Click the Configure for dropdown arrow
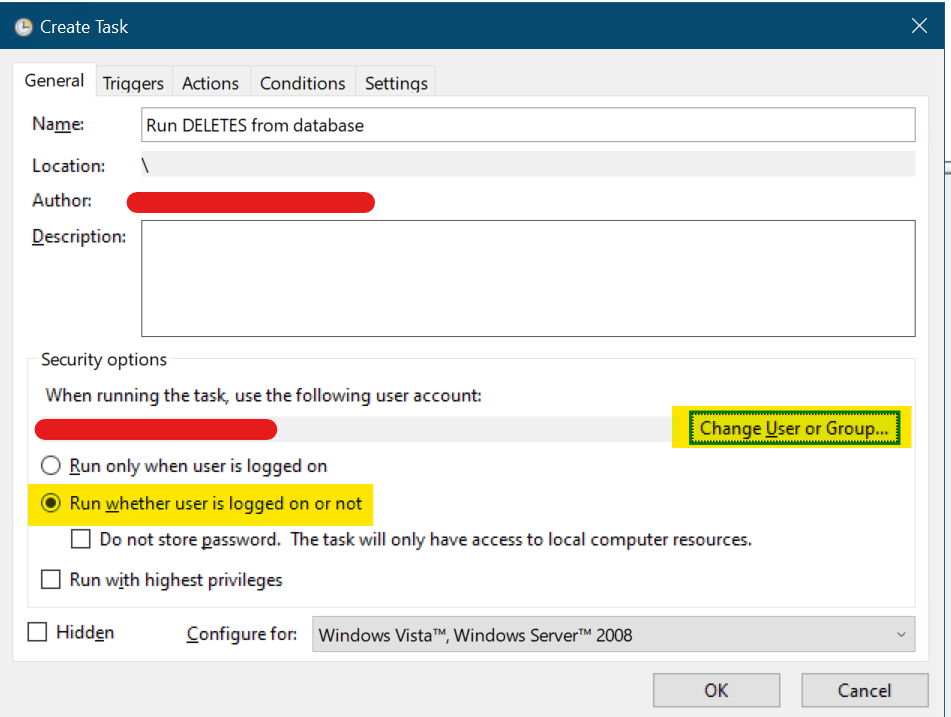This screenshot has height=717, width=951. tap(901, 635)
